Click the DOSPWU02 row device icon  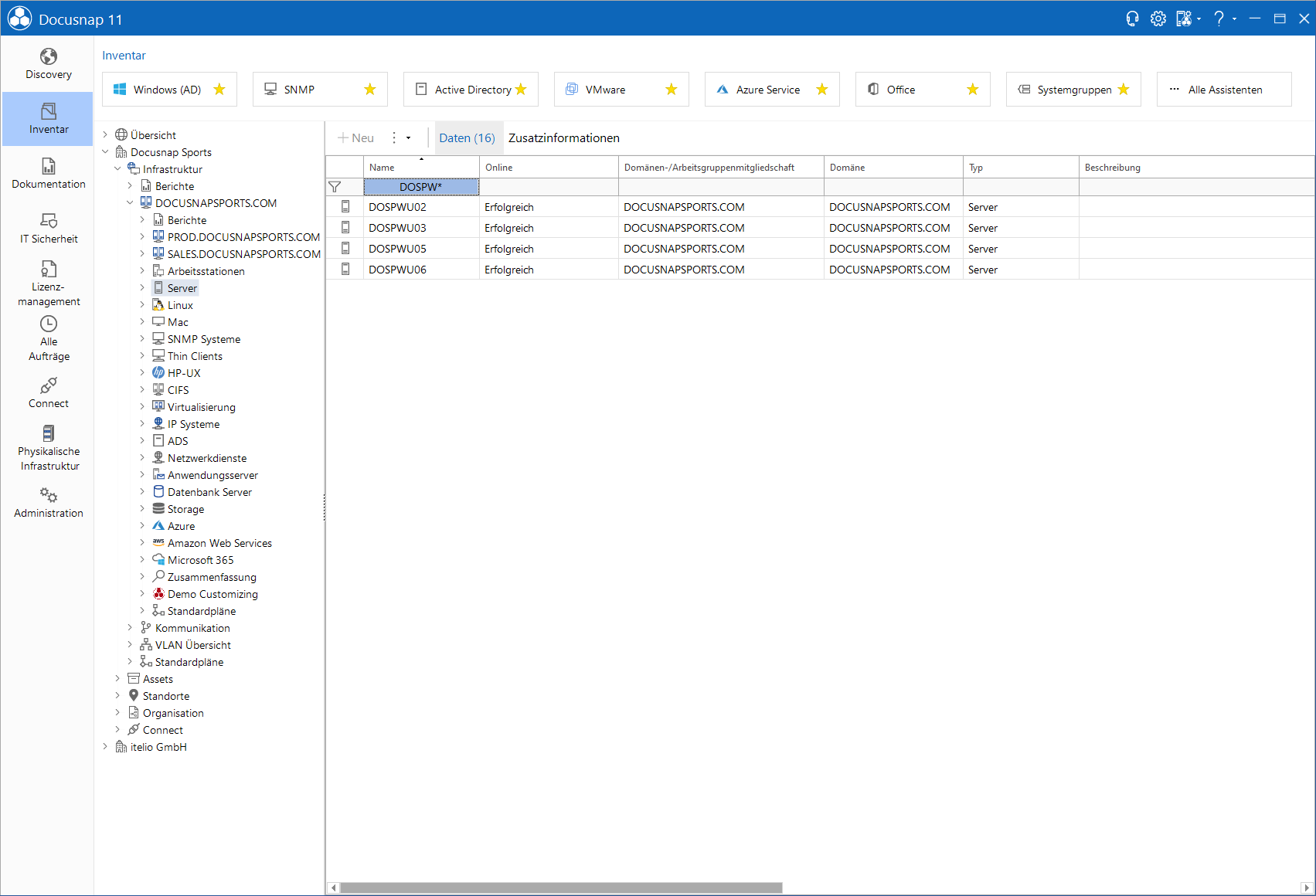pos(345,207)
